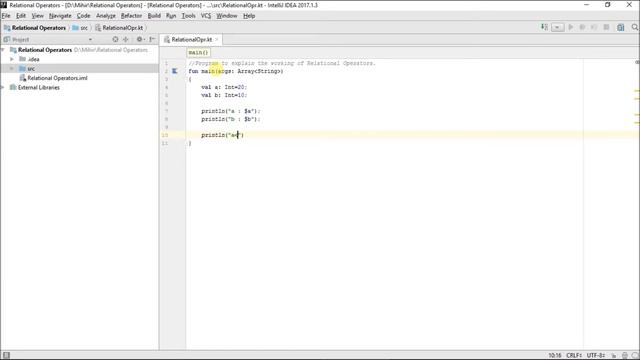Click the cursor position 10:16 indicator

click(x=555, y=356)
